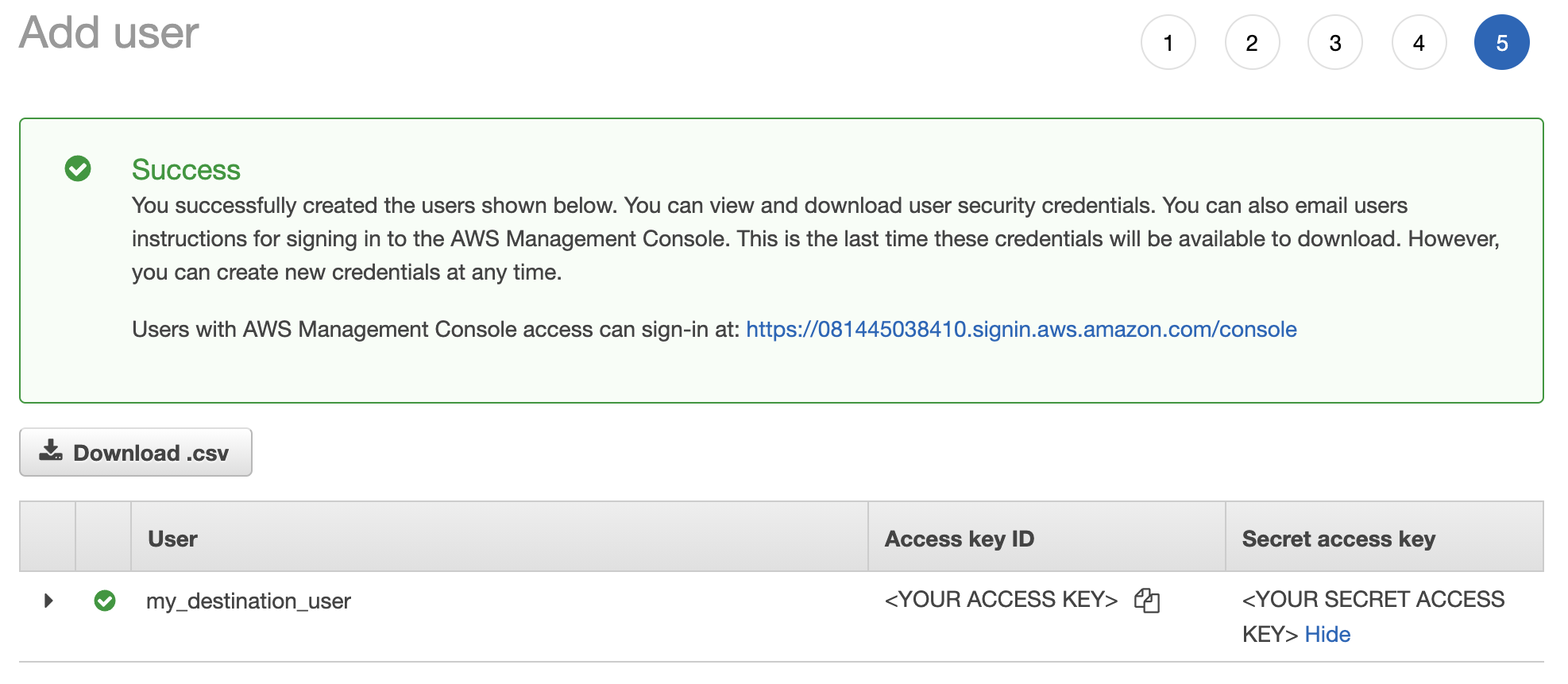Image resolution: width=1568 pixels, height=684 pixels.
Task: Go to step 1 of Add user
Action: point(1168,43)
